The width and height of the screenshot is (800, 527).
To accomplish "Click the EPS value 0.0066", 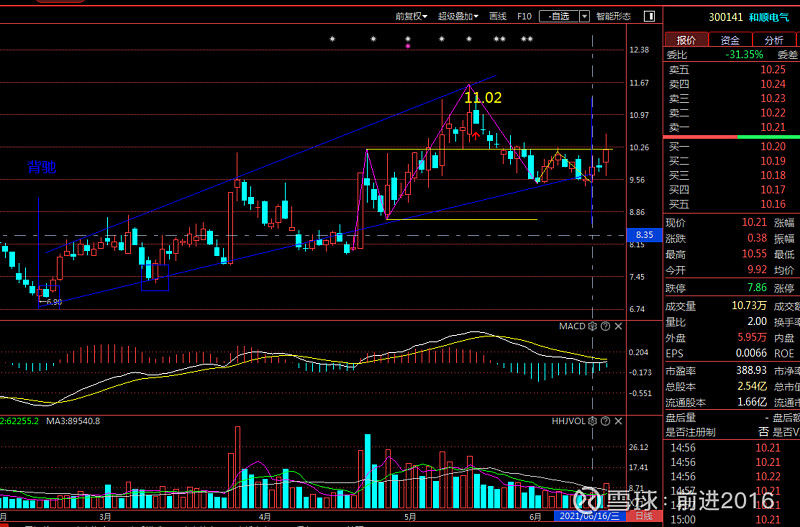I will [x=751, y=353].
